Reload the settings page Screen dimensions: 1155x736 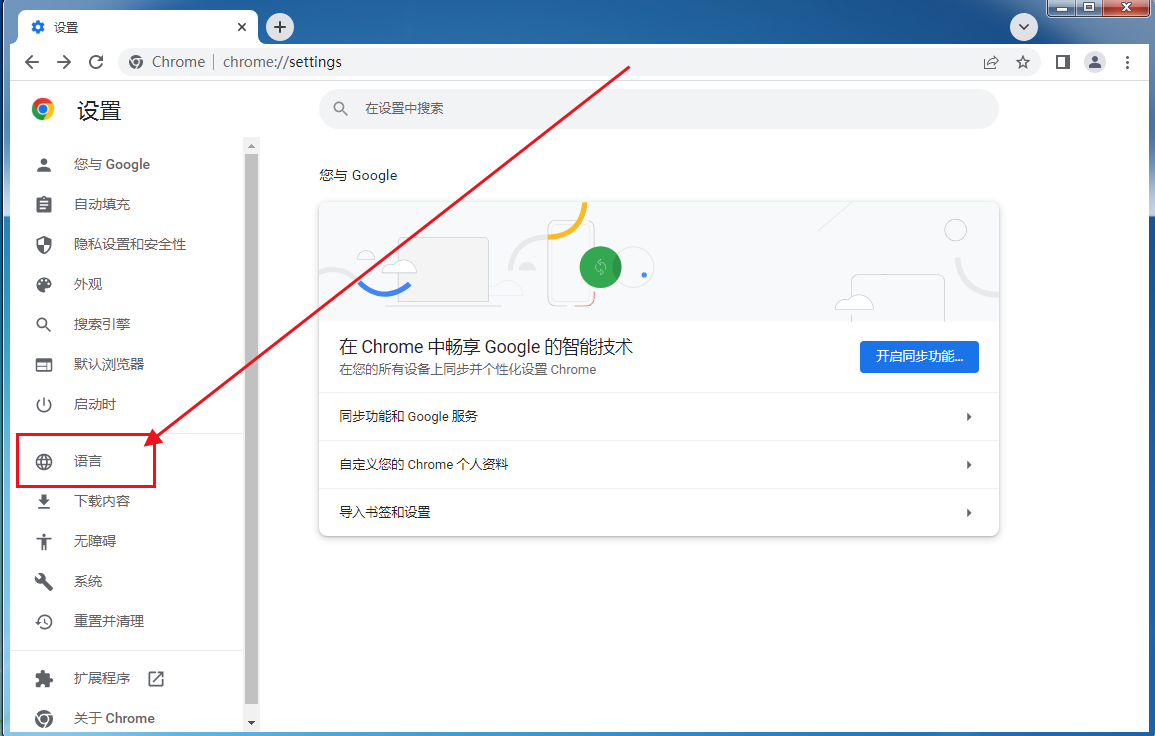pos(96,62)
